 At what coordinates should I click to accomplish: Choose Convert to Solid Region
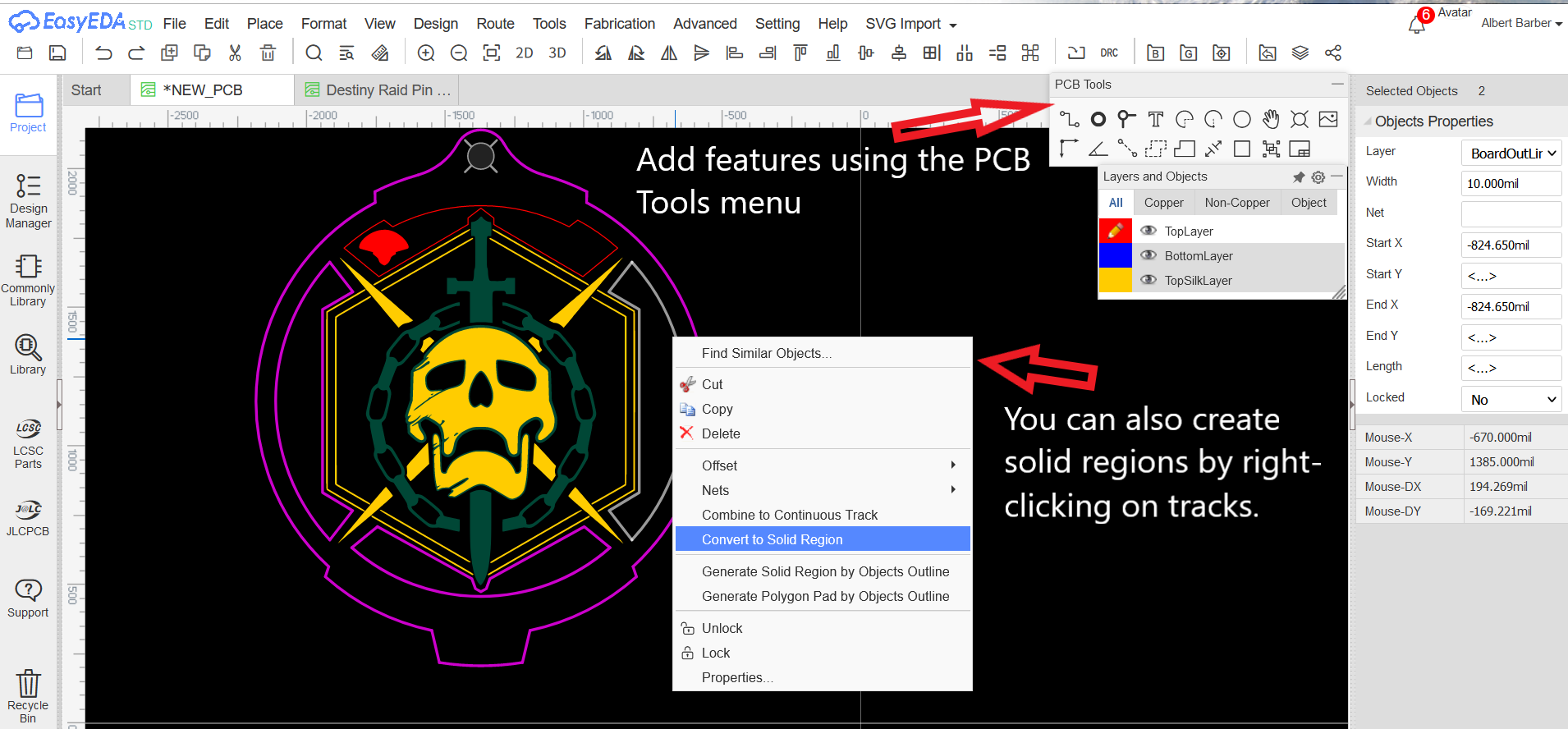tap(823, 539)
